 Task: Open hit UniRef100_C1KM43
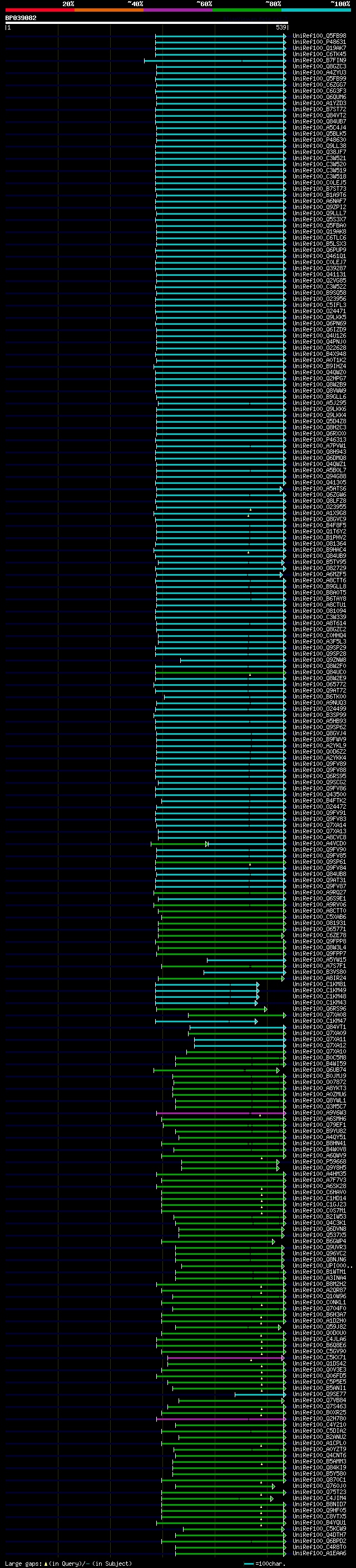click(319, 1003)
